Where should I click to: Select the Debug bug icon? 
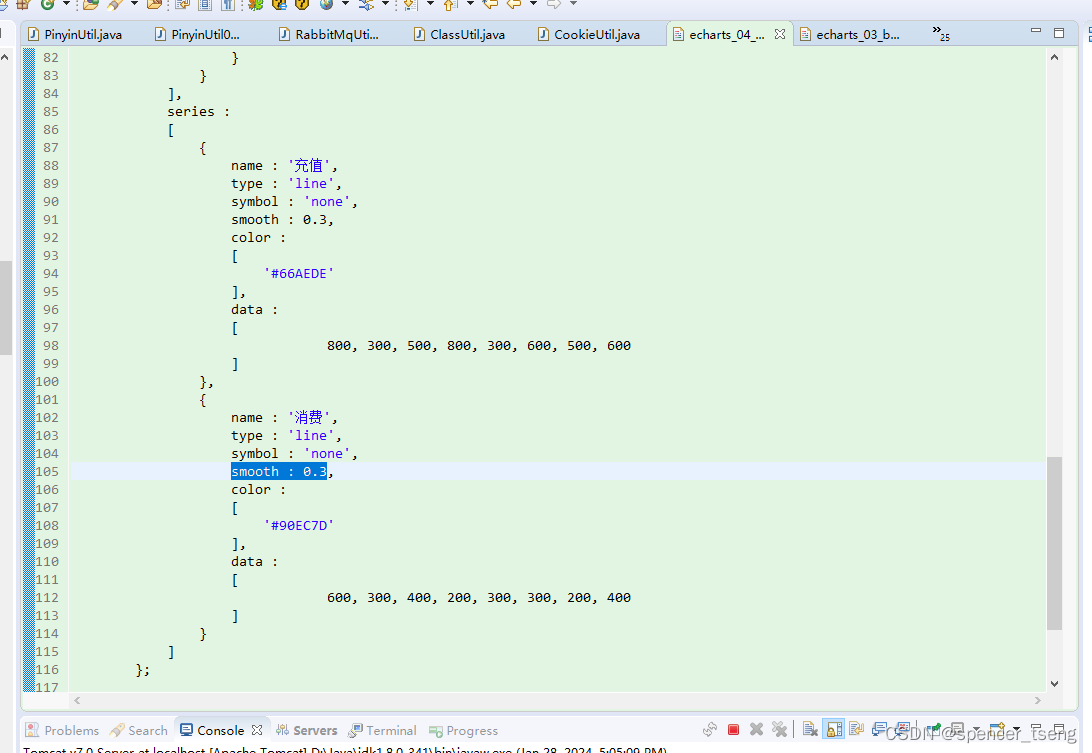(256, 8)
